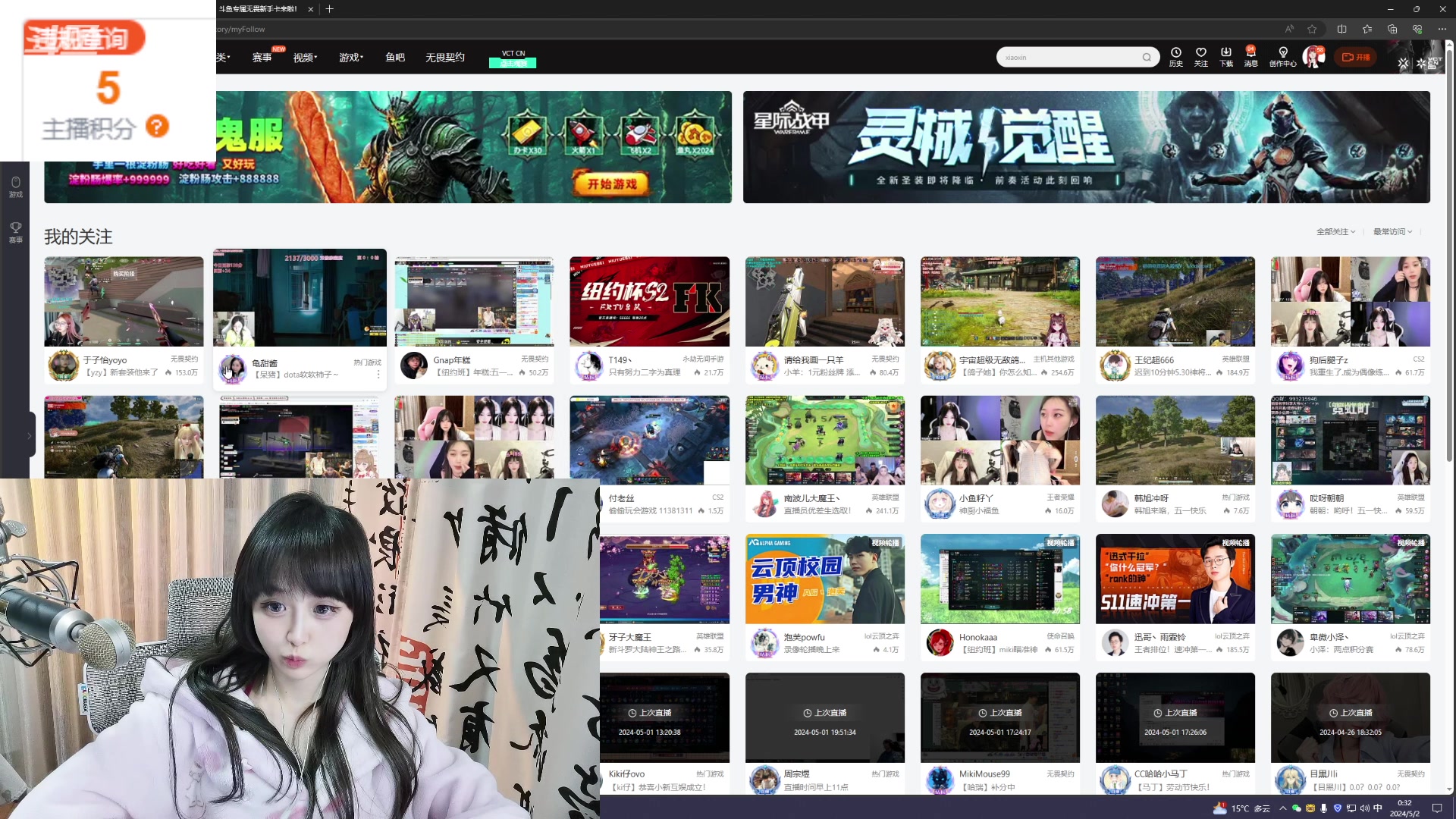
Task: Open the 最常访问 sort dropdown
Action: 1392,231
